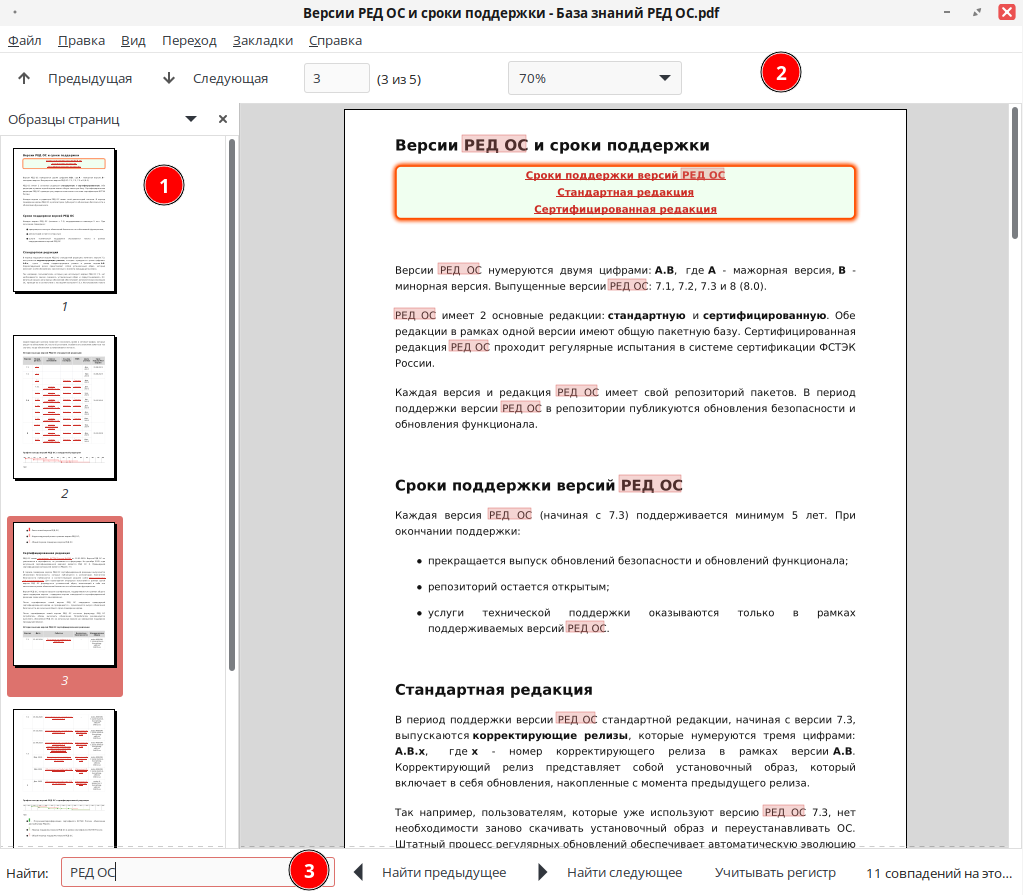1023x895 pixels.
Task: Close the thumbnails side panel
Action: (223, 119)
